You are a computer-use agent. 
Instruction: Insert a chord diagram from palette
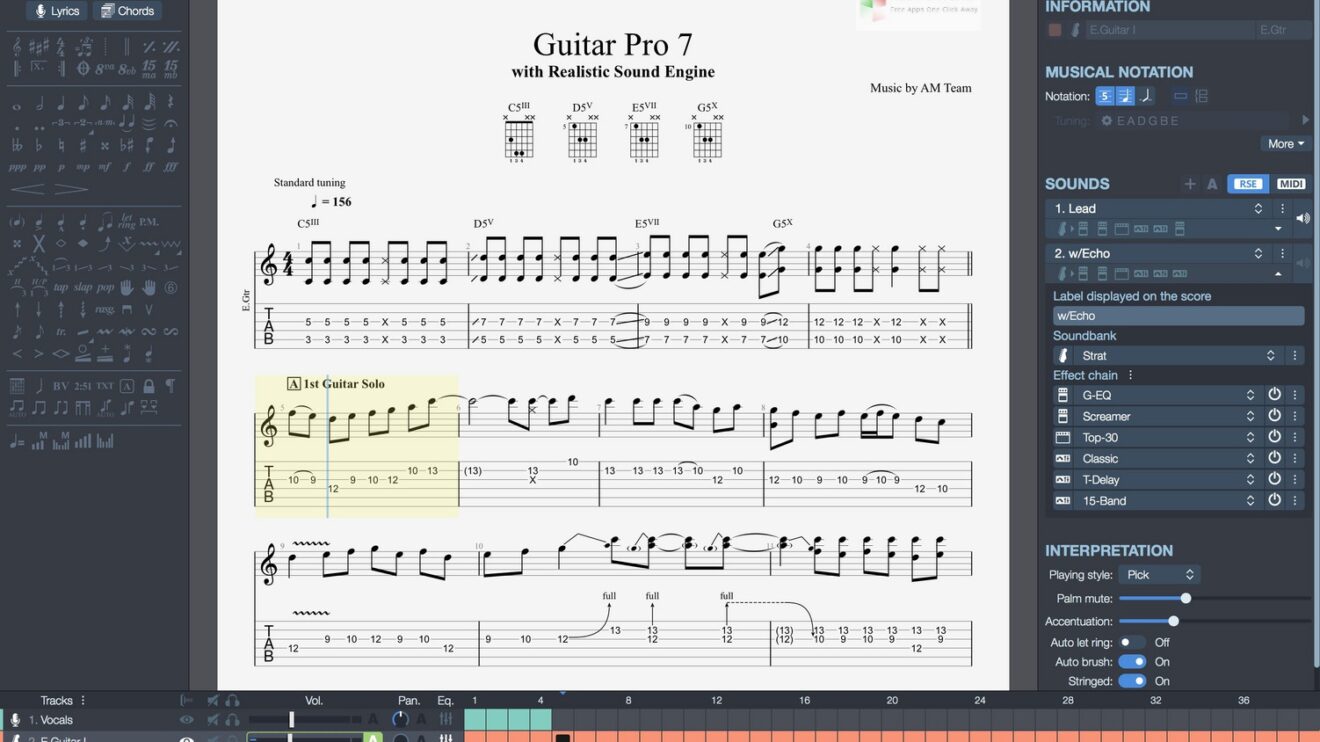coord(17,386)
